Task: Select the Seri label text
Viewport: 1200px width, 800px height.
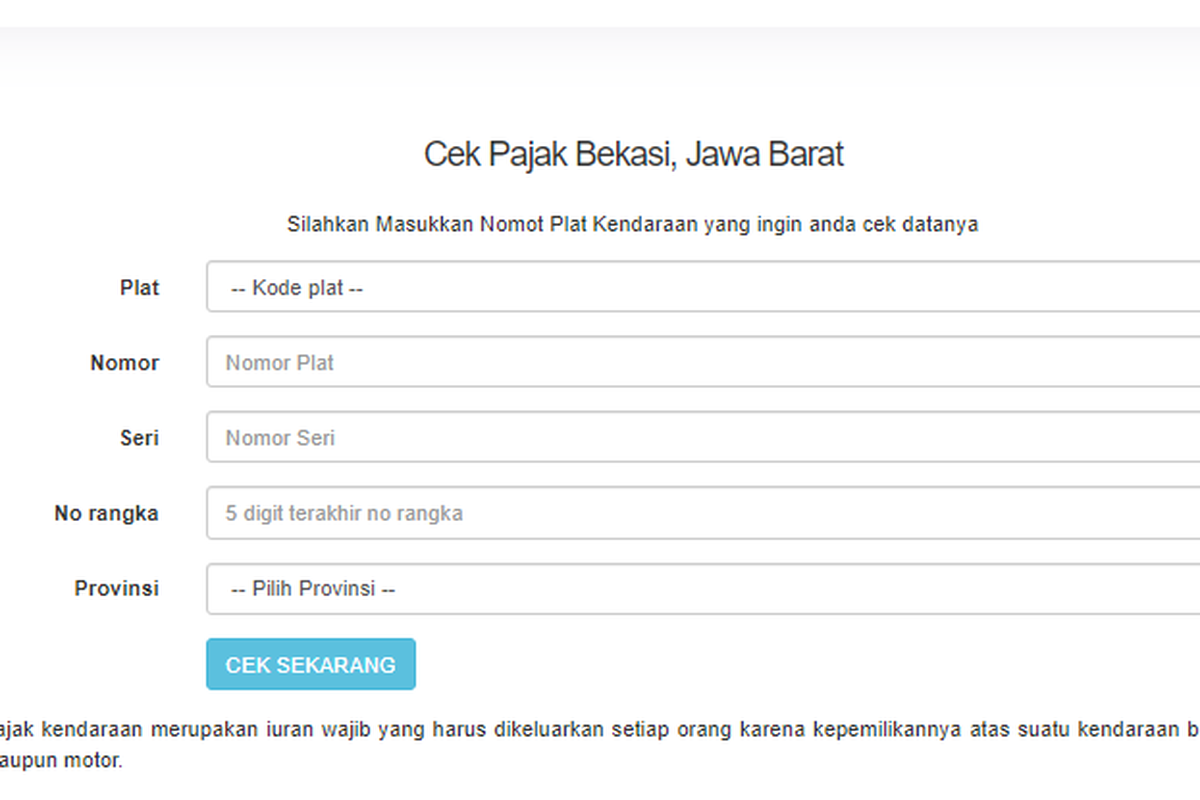Action: pos(140,437)
